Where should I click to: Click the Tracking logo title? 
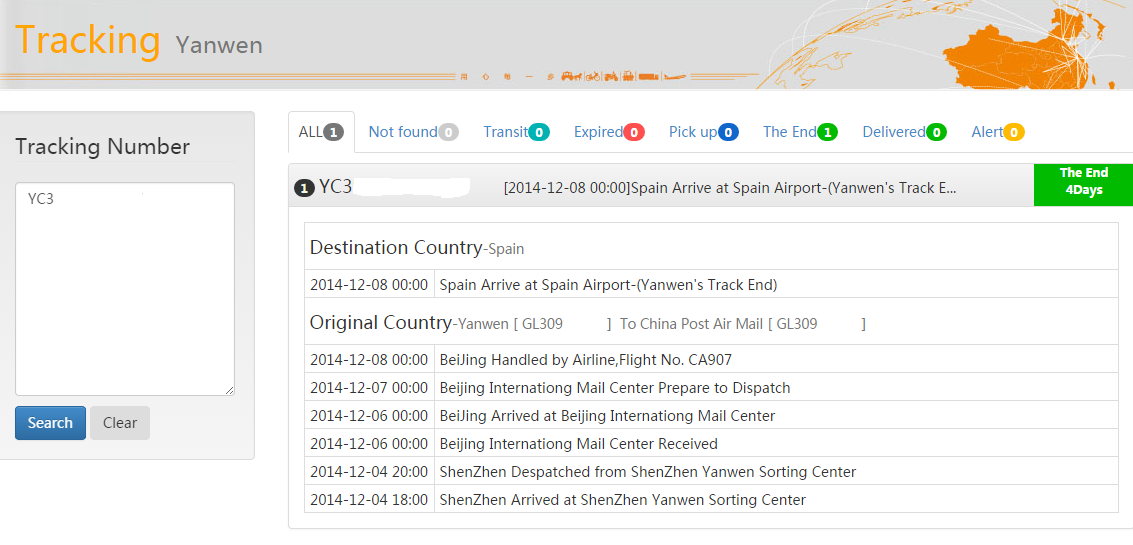click(x=87, y=39)
